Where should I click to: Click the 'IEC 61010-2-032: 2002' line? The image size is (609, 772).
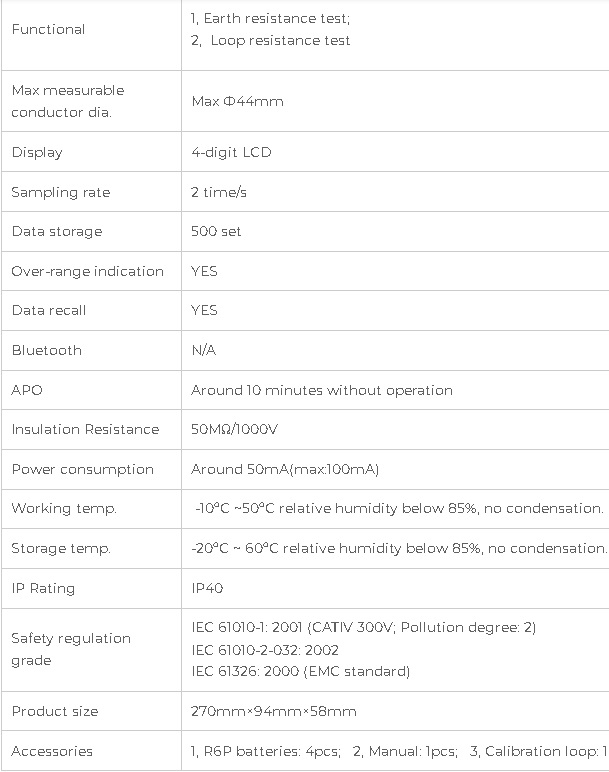(265, 650)
